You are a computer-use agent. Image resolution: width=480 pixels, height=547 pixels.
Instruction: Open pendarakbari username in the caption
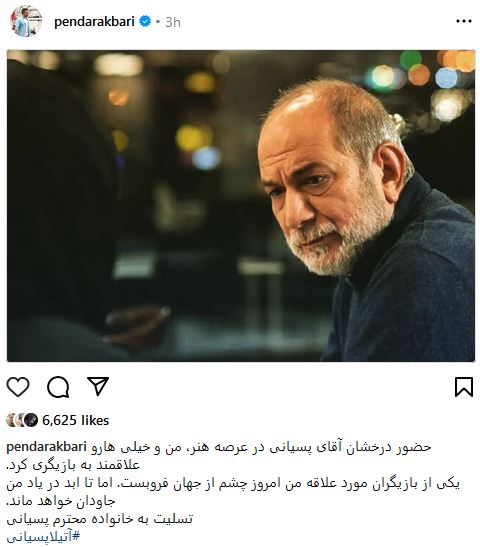pos(46,447)
